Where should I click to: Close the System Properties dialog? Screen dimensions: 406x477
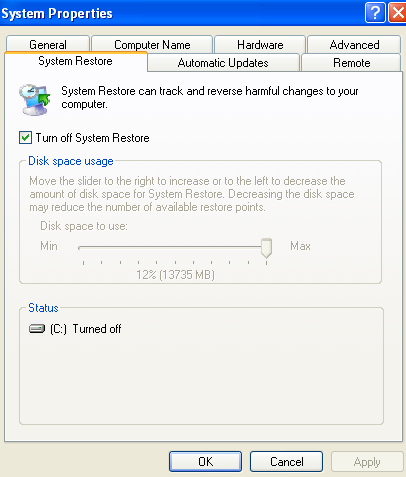click(398, 13)
